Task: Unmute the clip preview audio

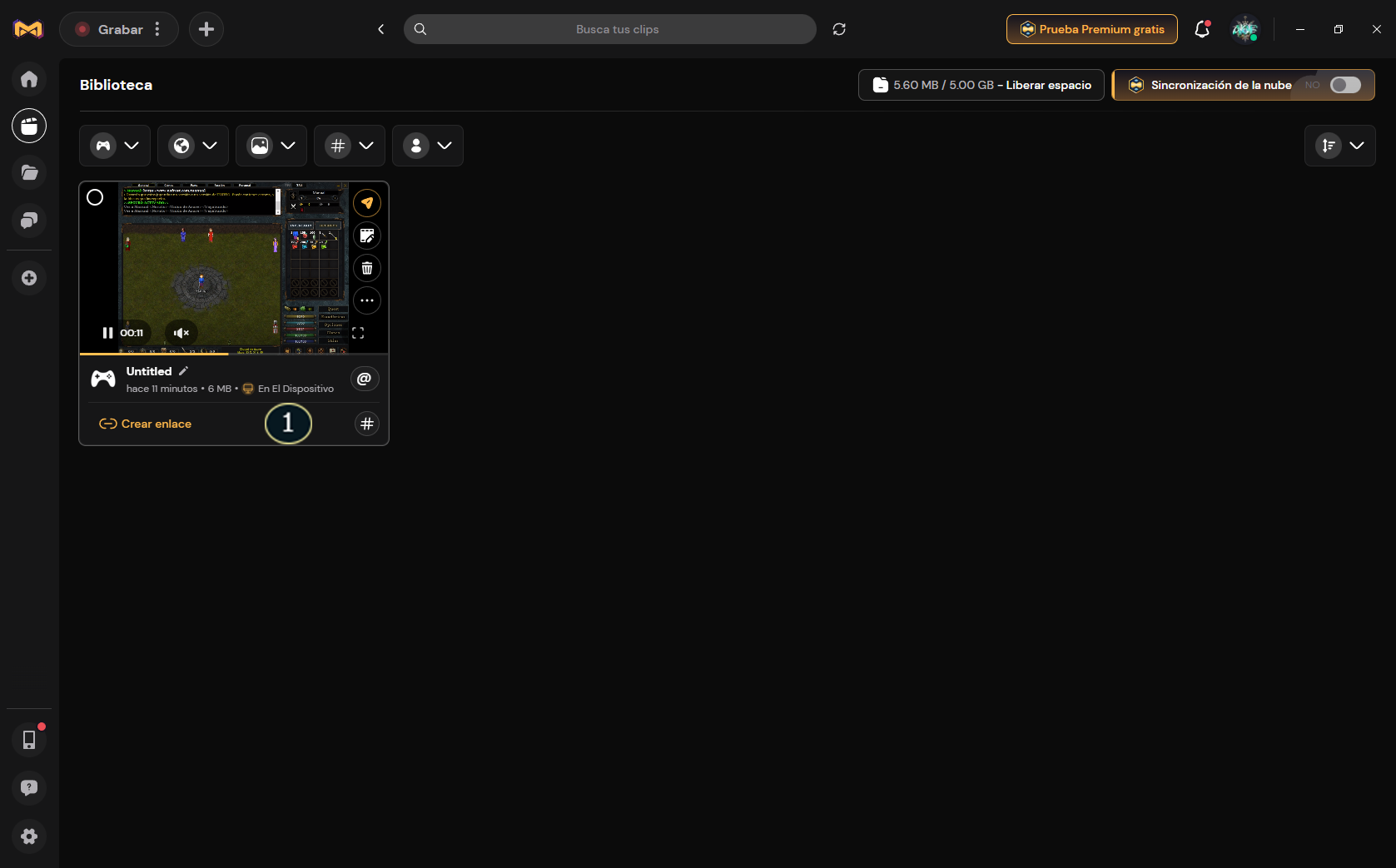Action: 181,333
